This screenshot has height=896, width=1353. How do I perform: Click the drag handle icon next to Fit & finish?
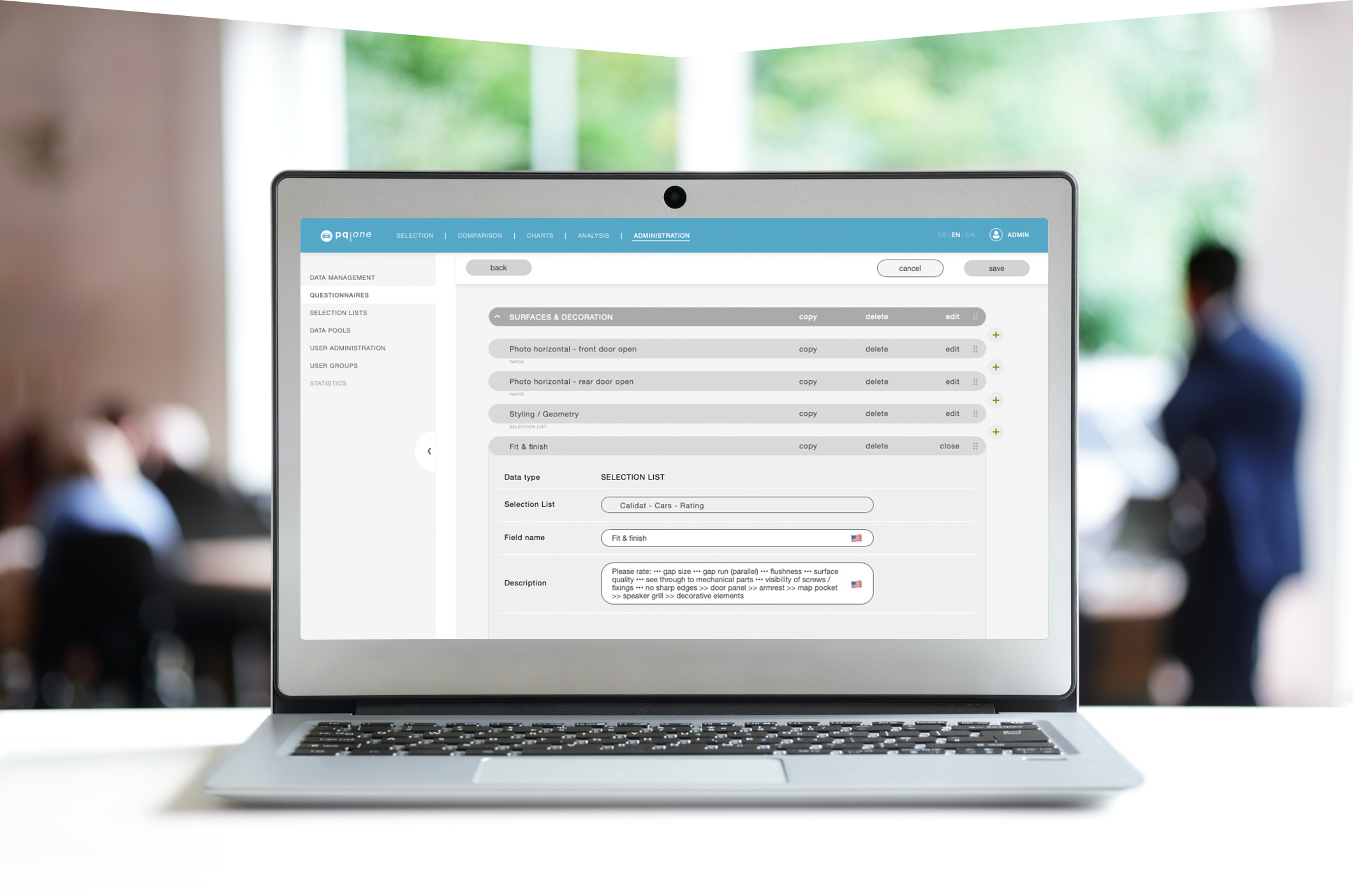click(x=976, y=446)
